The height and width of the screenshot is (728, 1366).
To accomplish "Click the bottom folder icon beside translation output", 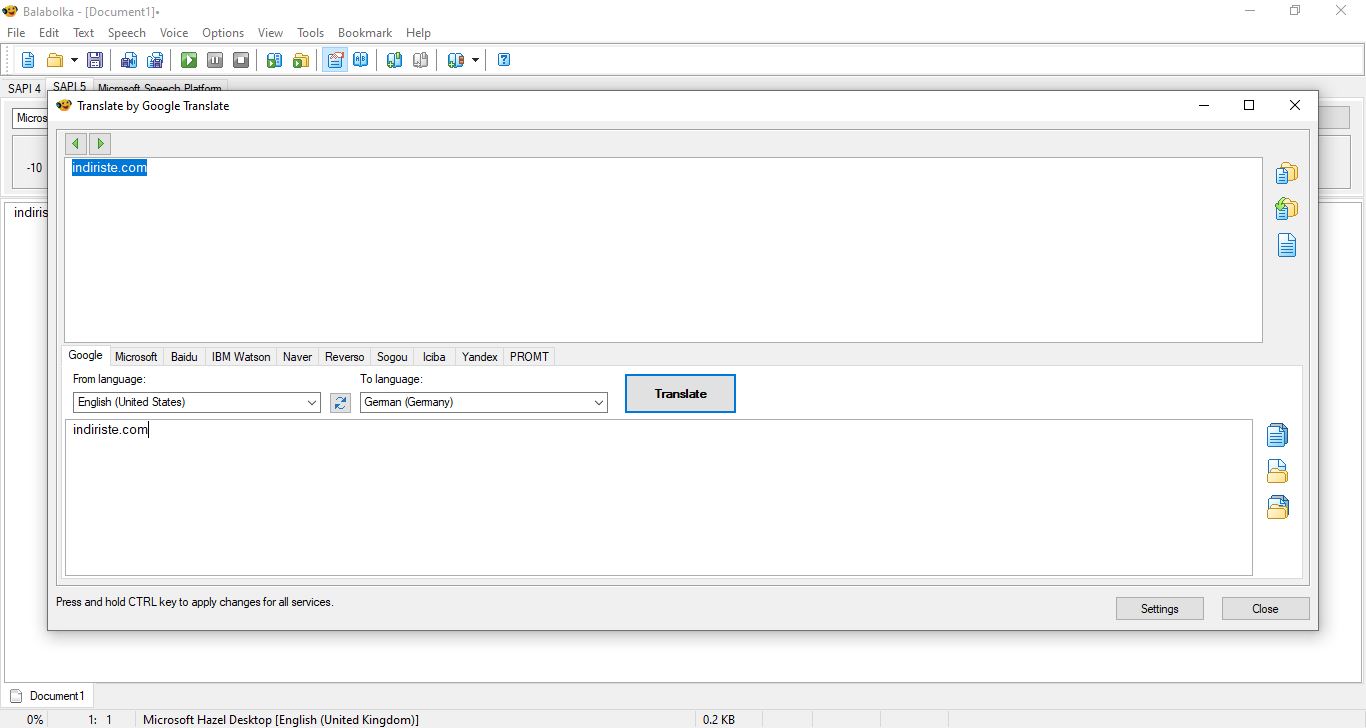I will click(x=1277, y=507).
